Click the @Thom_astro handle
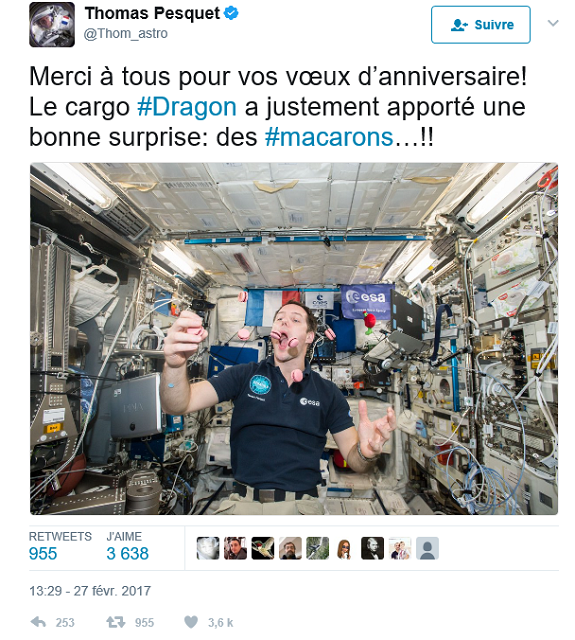This screenshot has height=640, width=575. 125,33
